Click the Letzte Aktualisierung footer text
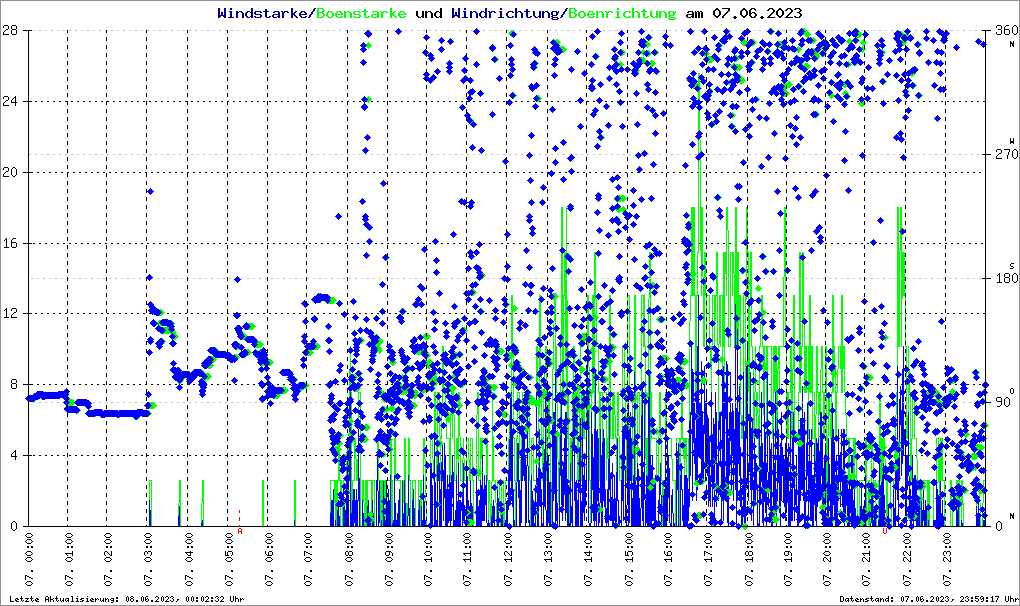 tap(124, 598)
